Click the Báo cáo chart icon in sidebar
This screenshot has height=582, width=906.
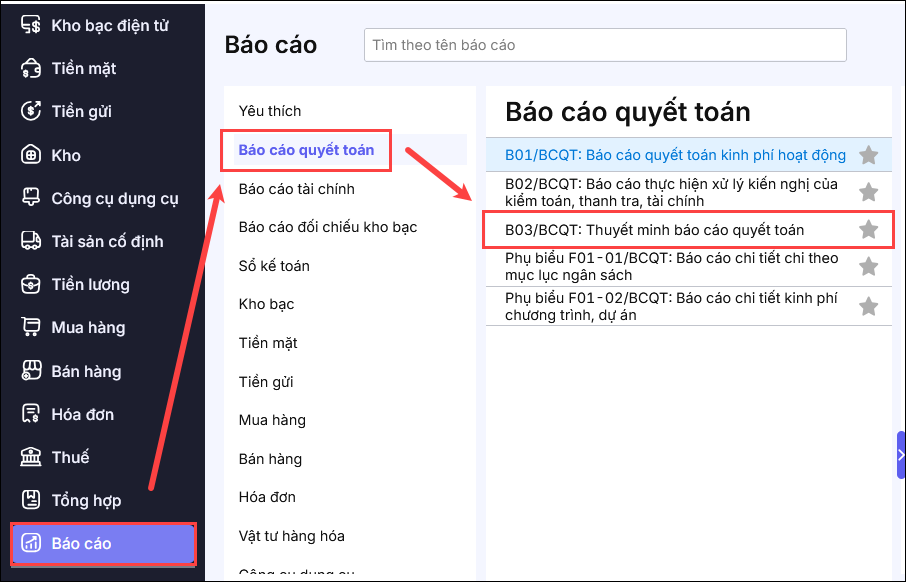[31, 543]
